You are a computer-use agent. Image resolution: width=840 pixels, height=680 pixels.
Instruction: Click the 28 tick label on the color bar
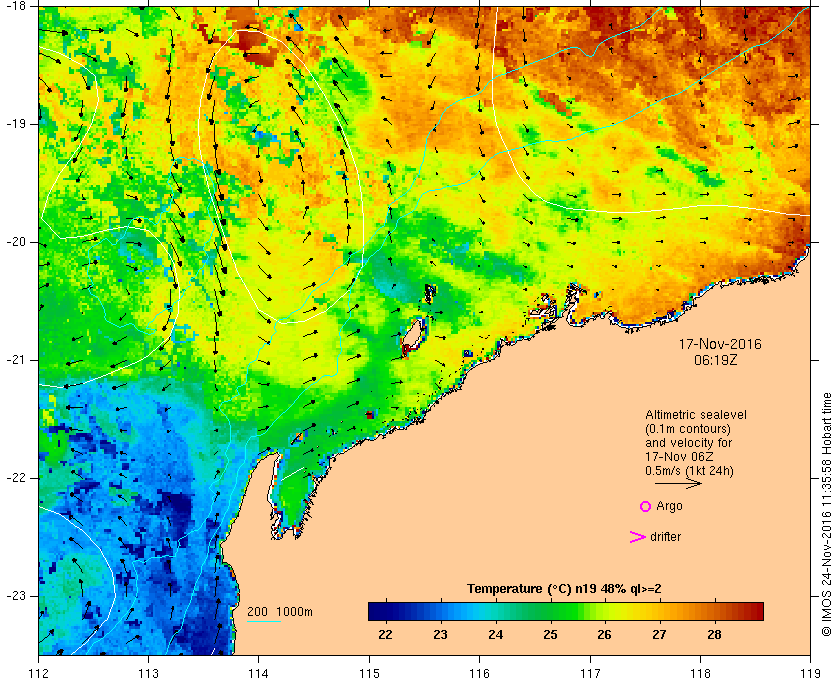click(714, 634)
